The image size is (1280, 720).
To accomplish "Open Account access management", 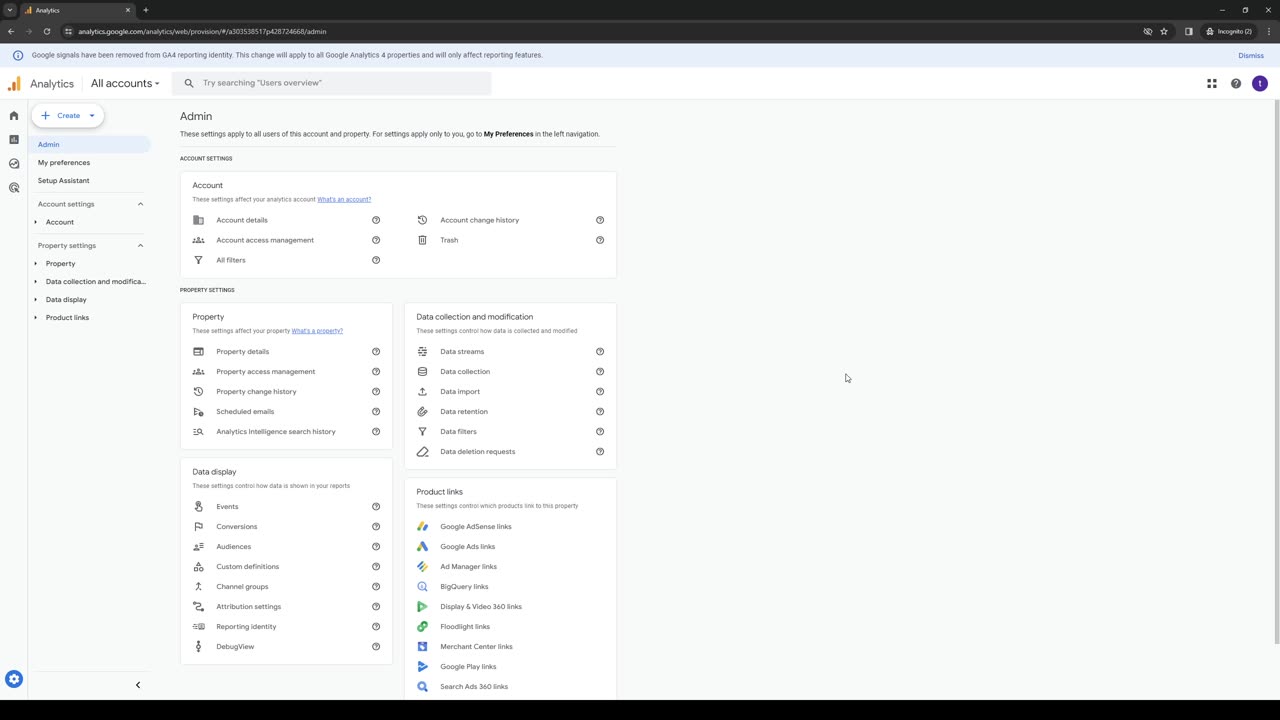I will pyautogui.click(x=265, y=240).
